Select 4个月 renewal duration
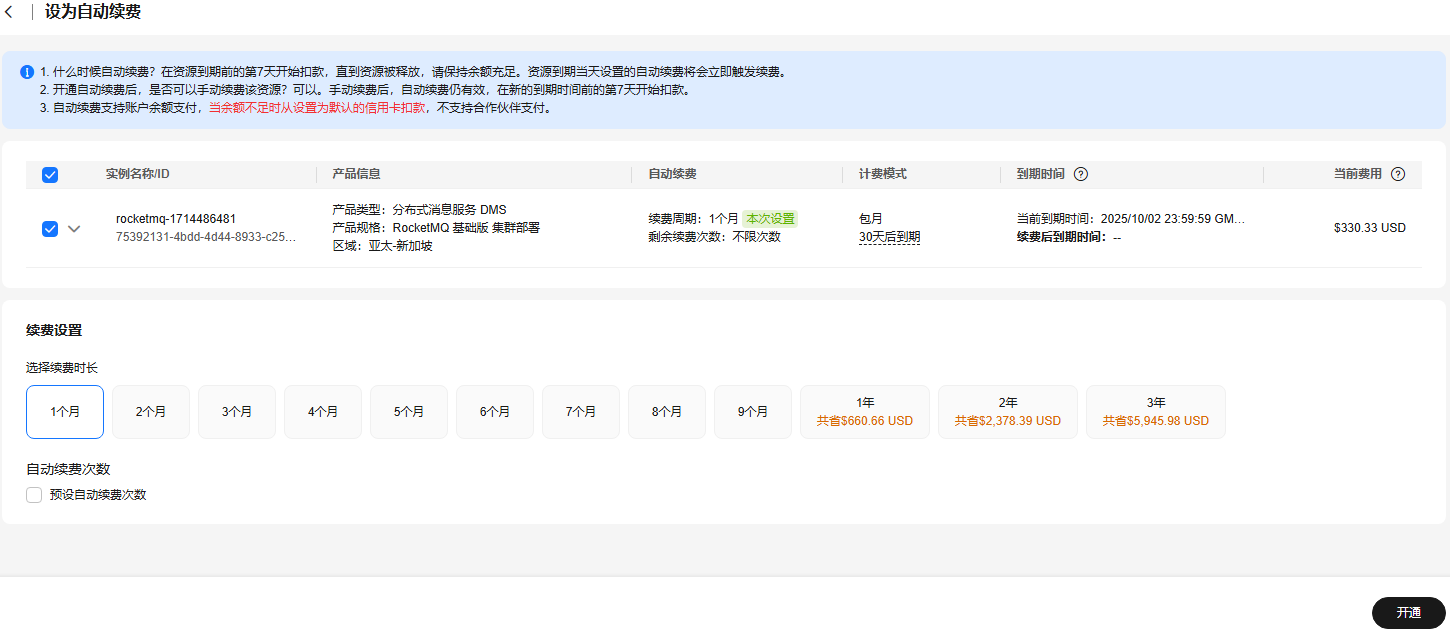This screenshot has width=1450, height=632. click(x=323, y=412)
